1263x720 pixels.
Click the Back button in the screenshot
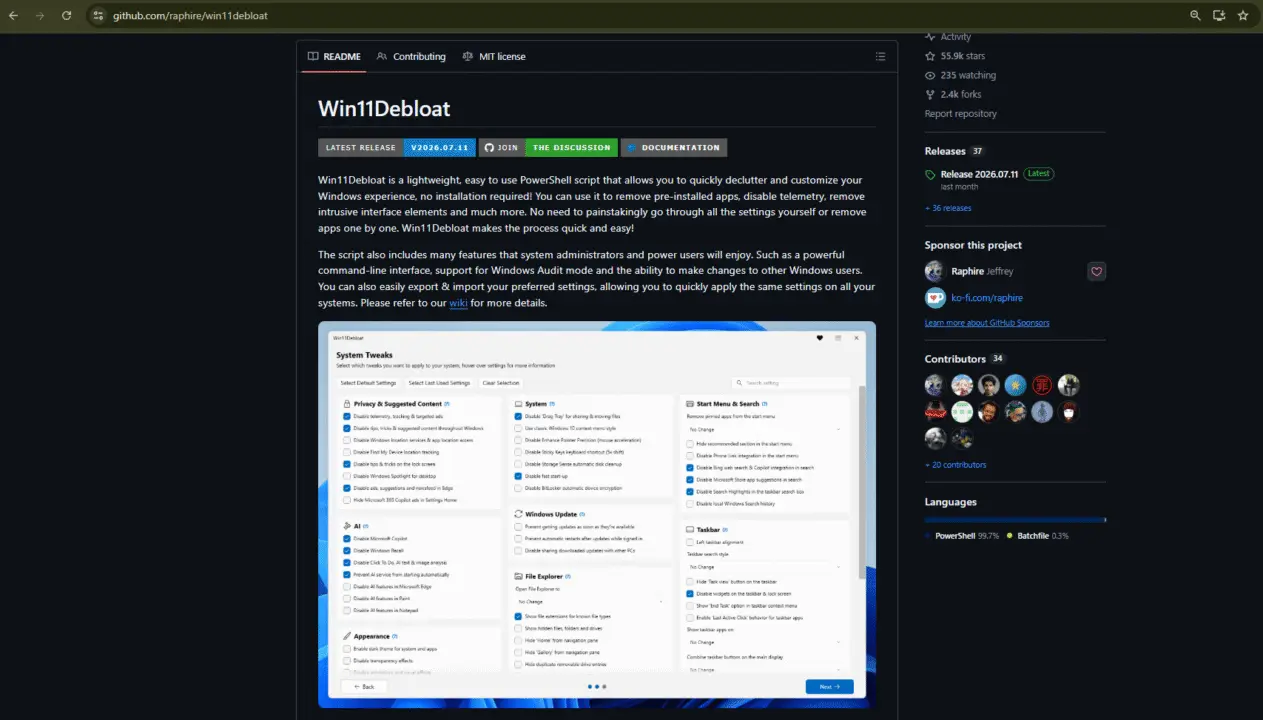pos(364,687)
